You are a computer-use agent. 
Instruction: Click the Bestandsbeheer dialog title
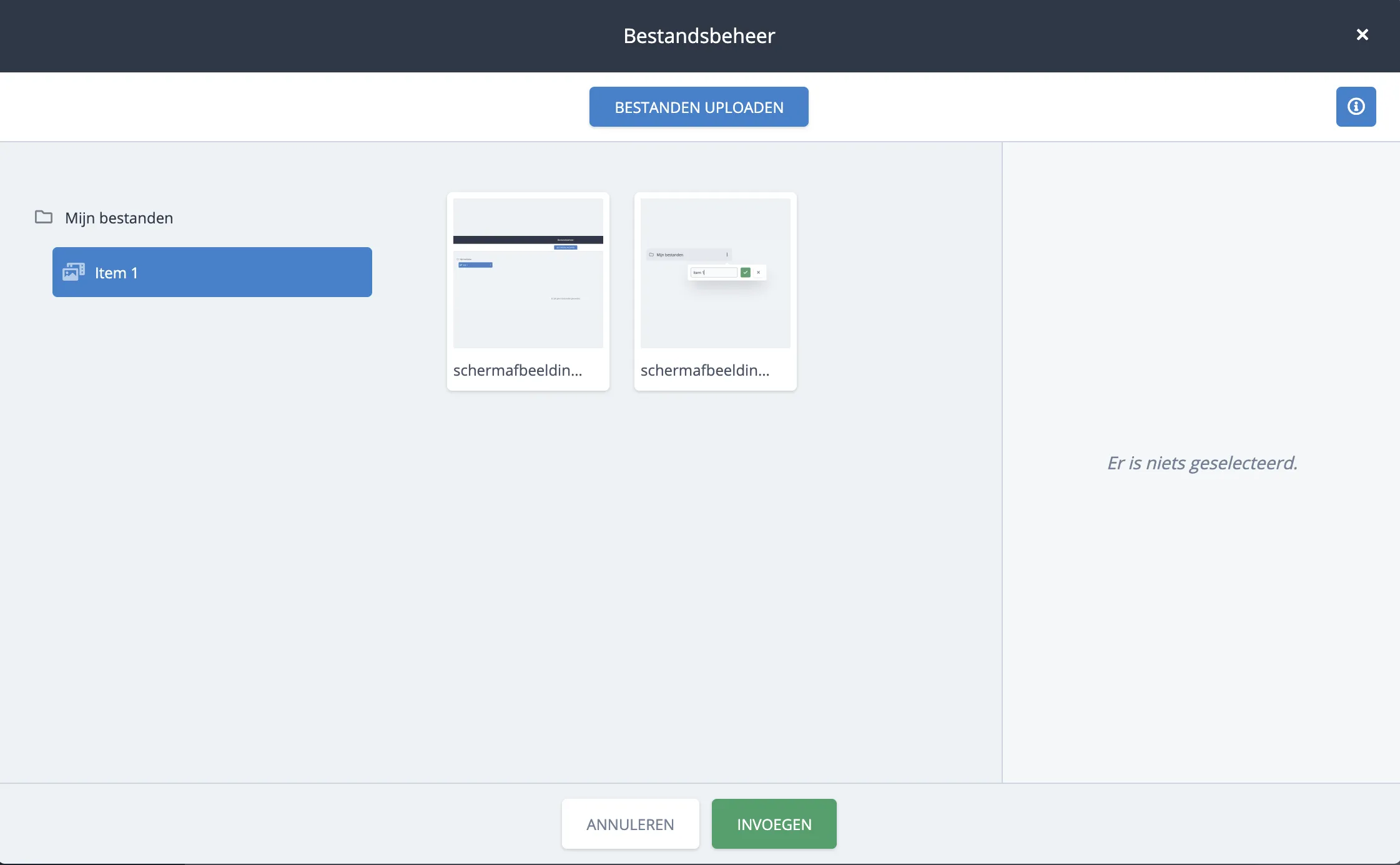click(x=699, y=36)
